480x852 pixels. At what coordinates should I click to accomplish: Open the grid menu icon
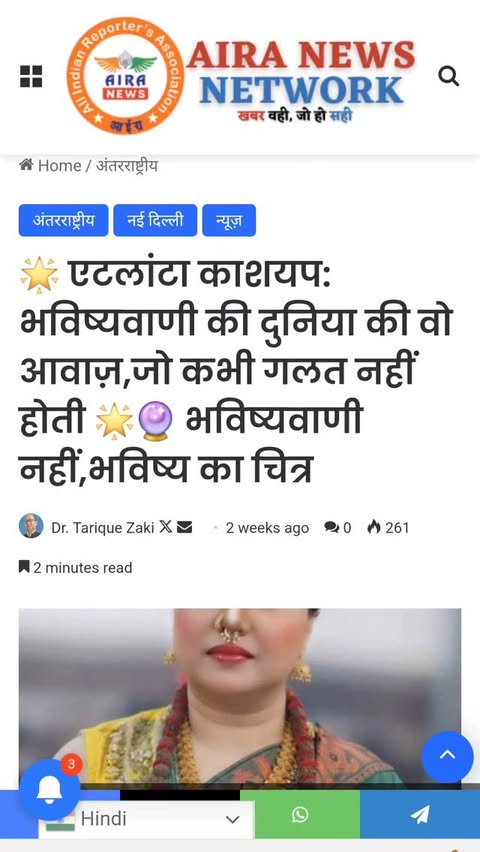coord(31,76)
